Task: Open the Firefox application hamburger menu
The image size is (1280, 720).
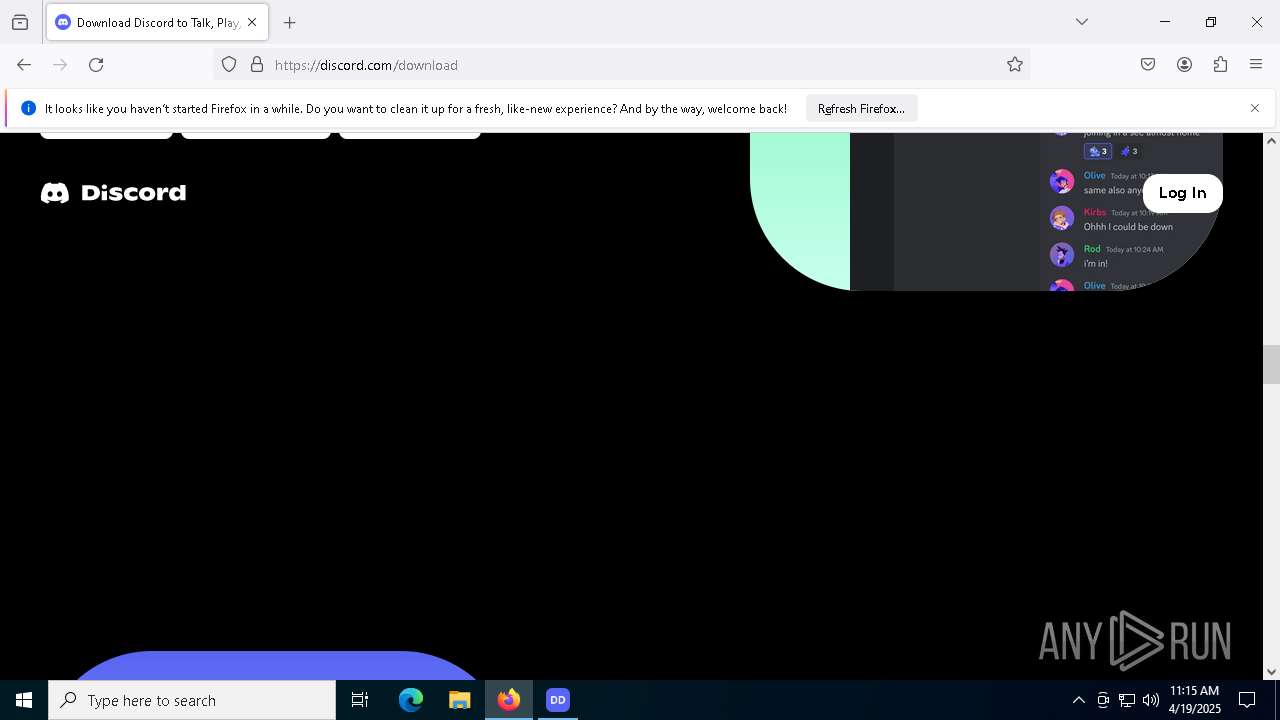Action: coord(1256,65)
